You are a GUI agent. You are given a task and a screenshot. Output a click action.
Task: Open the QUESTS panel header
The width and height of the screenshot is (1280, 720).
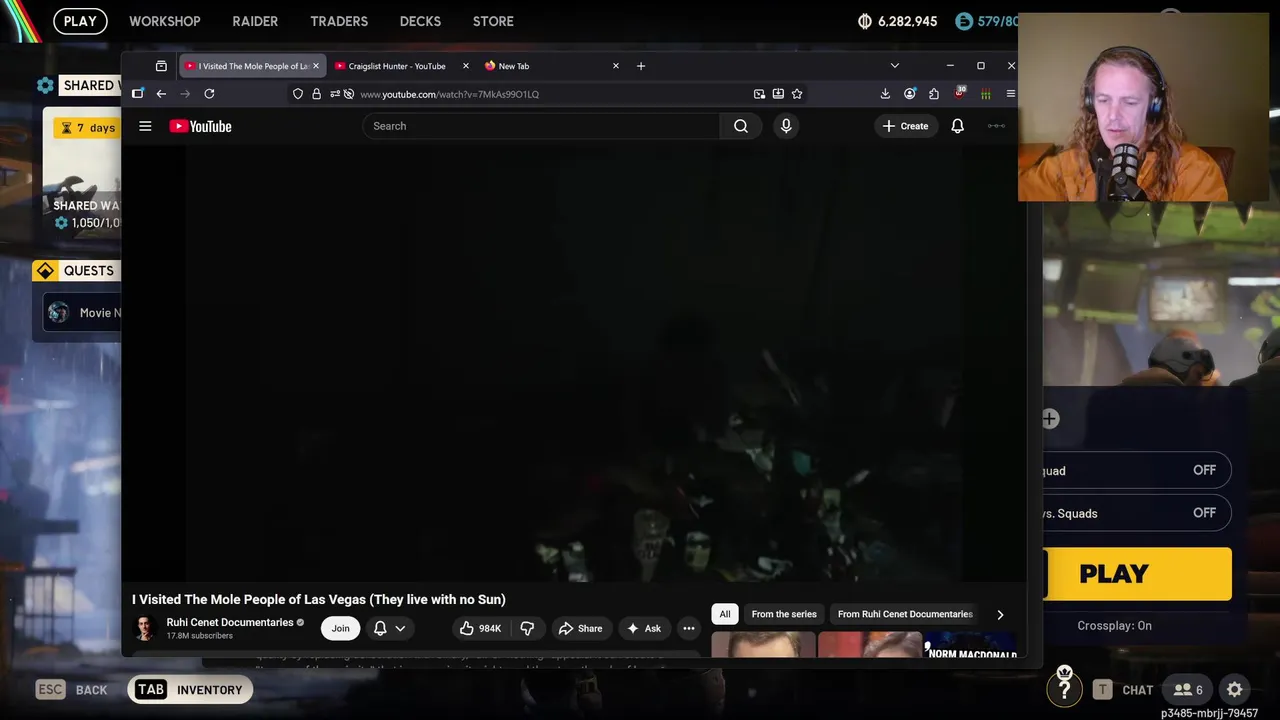[x=77, y=270]
